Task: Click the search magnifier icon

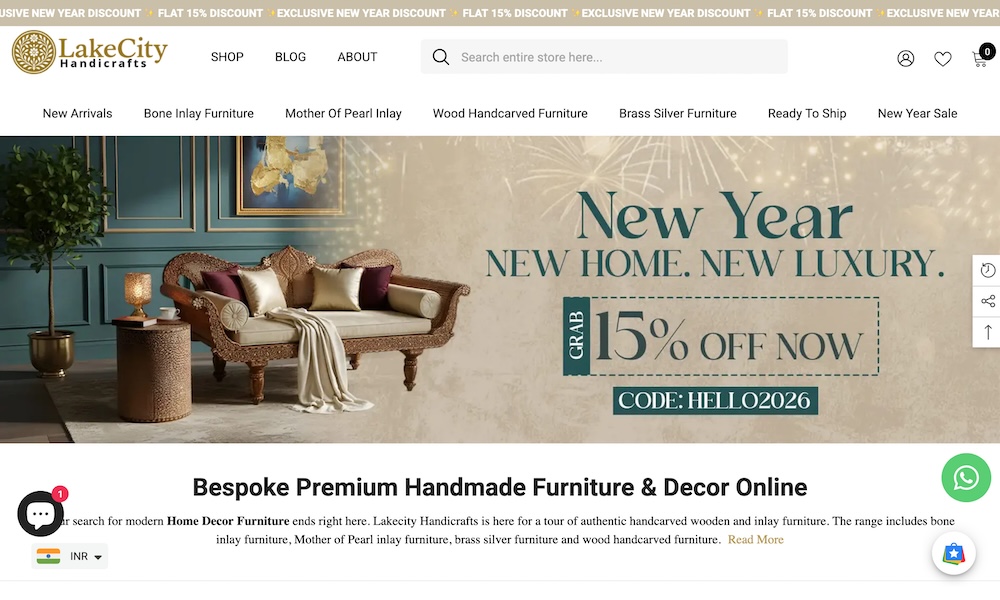Action: click(x=441, y=57)
